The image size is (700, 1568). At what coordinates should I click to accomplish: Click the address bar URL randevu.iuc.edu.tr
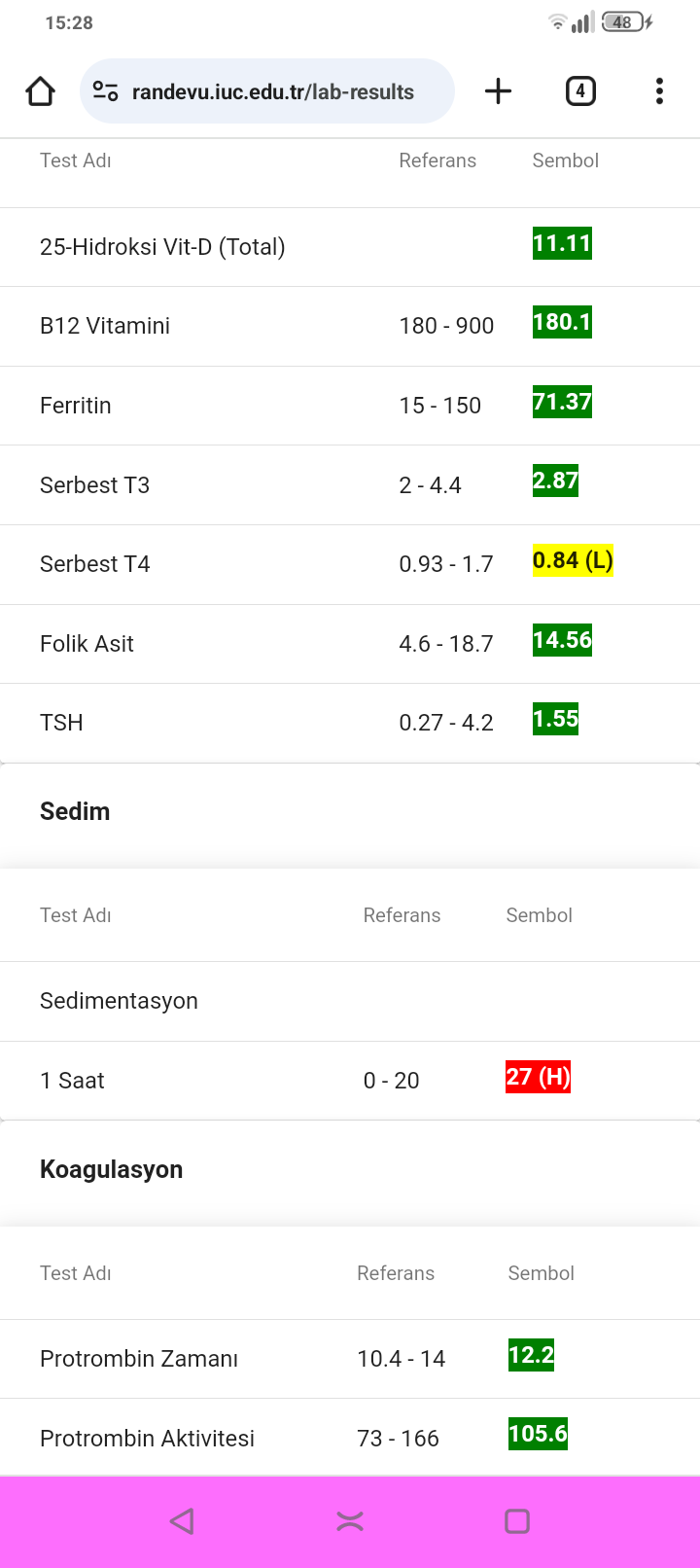tap(273, 91)
